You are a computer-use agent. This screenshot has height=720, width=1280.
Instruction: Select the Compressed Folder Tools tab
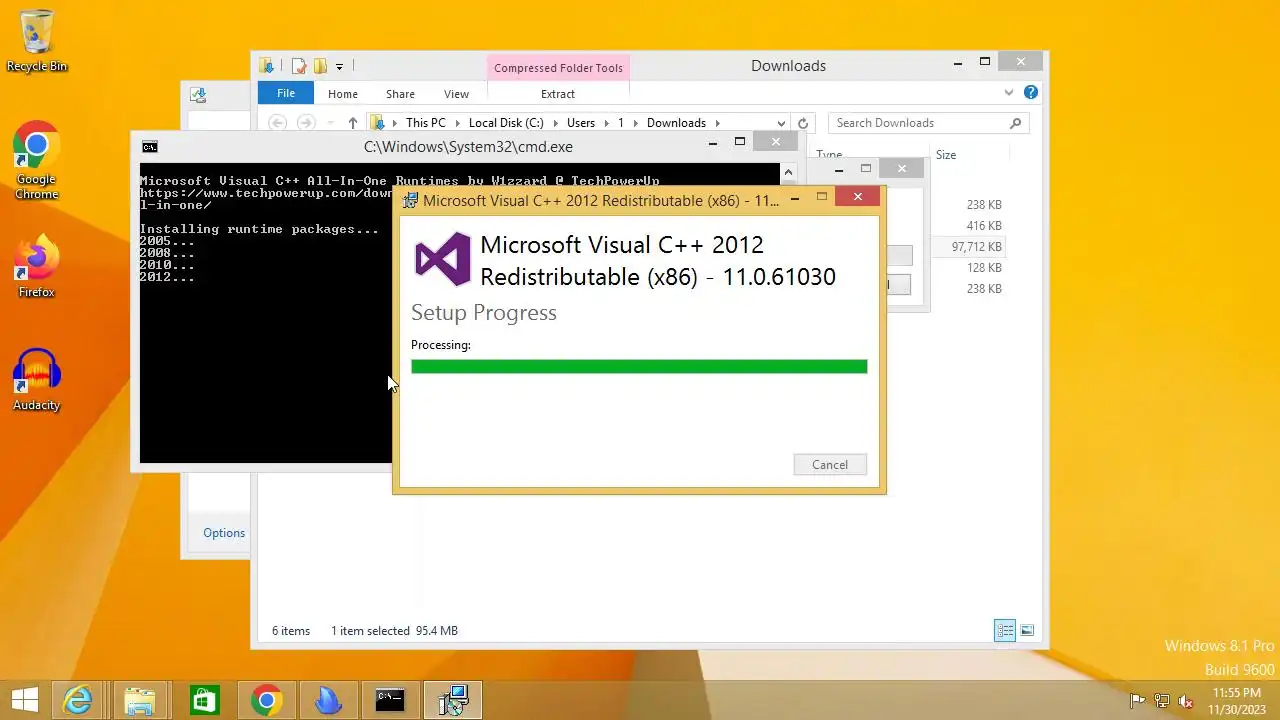558,68
